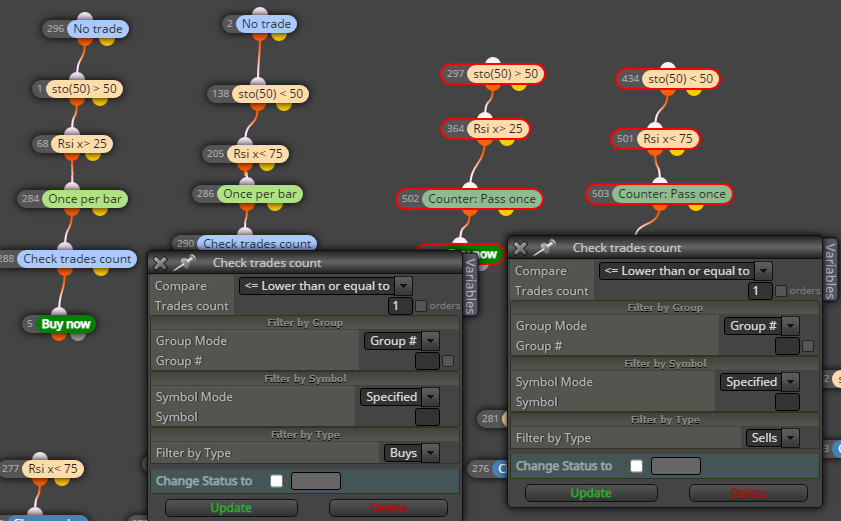
Task: Select node 286 Once per bar
Action: click(247, 194)
